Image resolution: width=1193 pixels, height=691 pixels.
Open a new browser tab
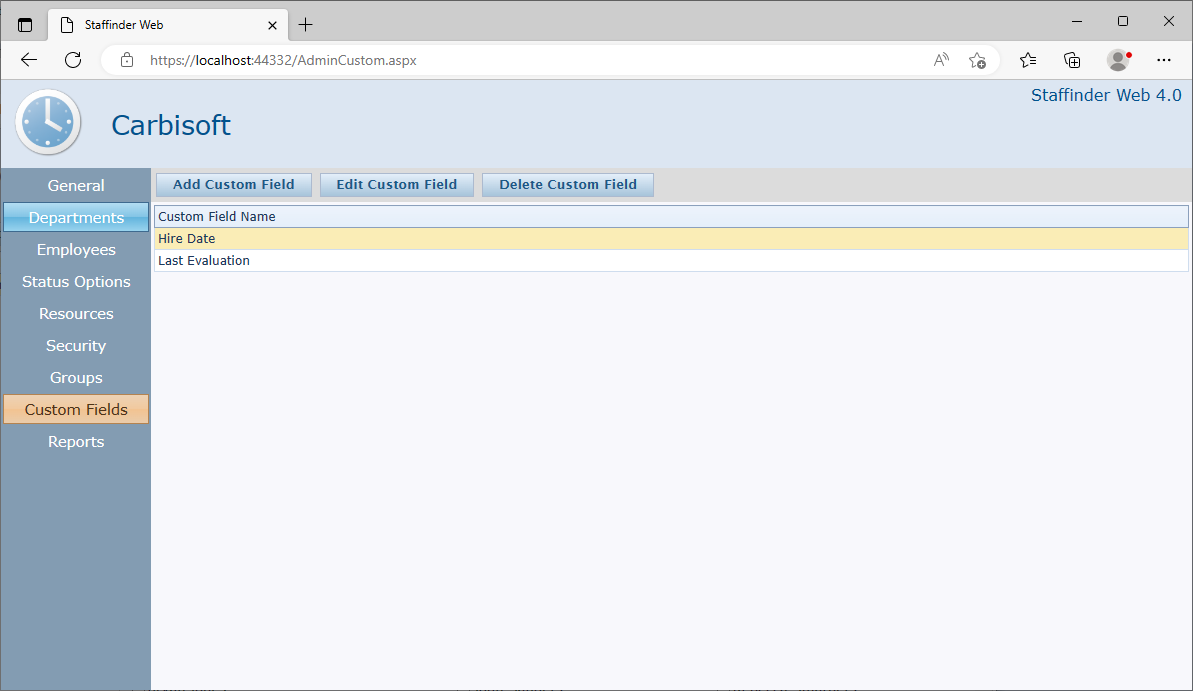coord(306,24)
